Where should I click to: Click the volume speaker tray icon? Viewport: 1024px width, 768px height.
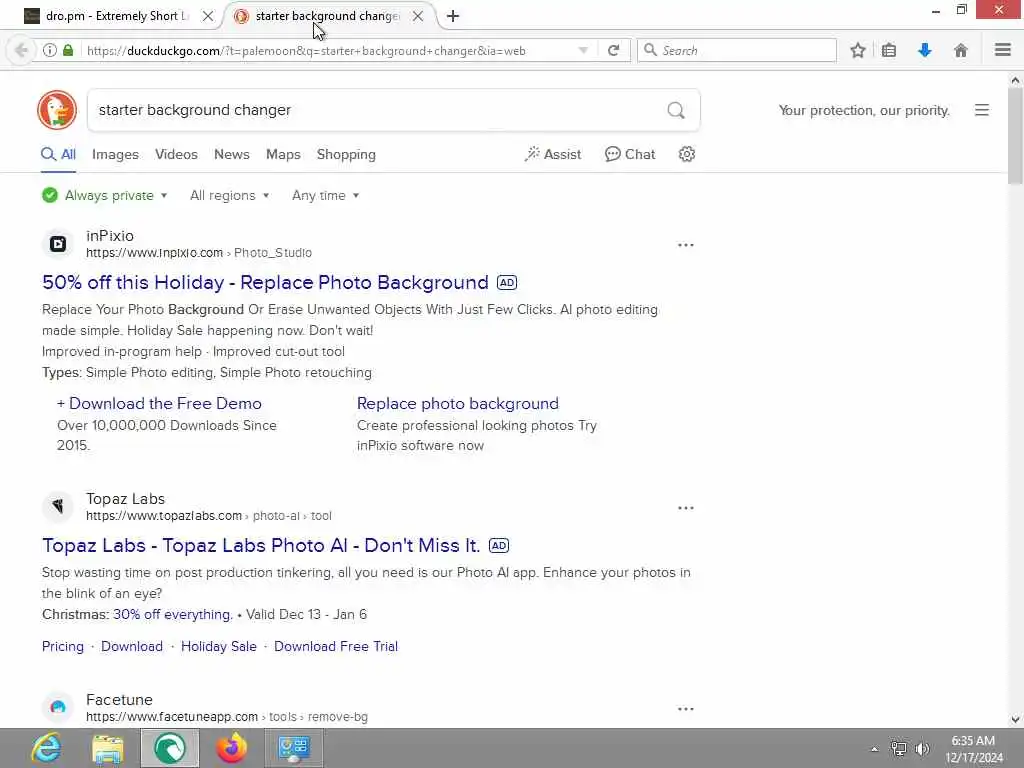pyautogui.click(x=922, y=749)
